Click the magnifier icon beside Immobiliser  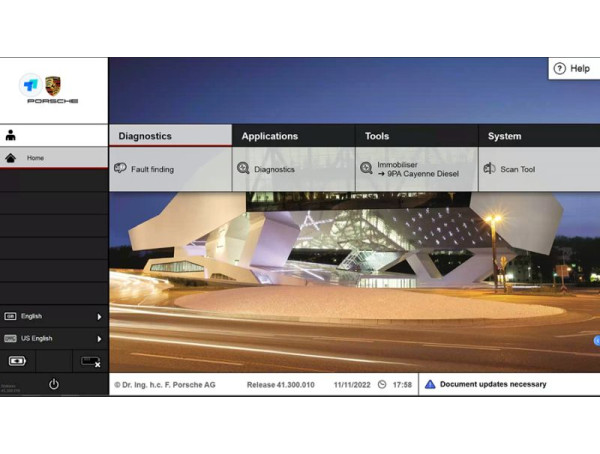coord(366,169)
